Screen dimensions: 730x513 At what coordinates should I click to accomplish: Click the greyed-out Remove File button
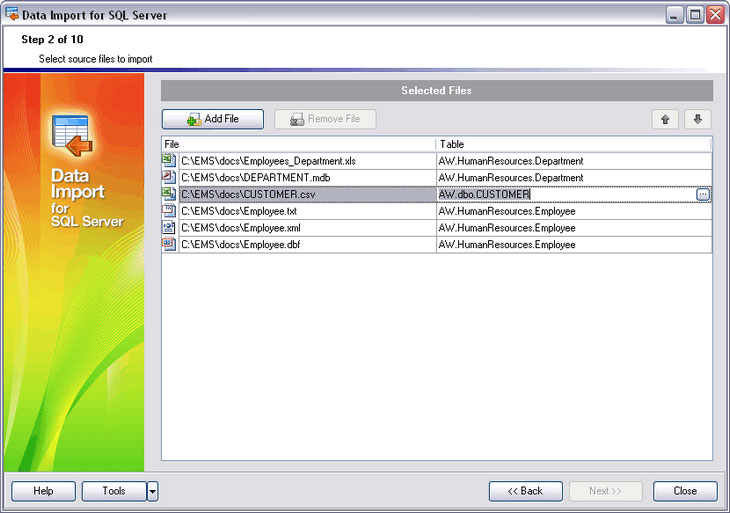click(325, 119)
